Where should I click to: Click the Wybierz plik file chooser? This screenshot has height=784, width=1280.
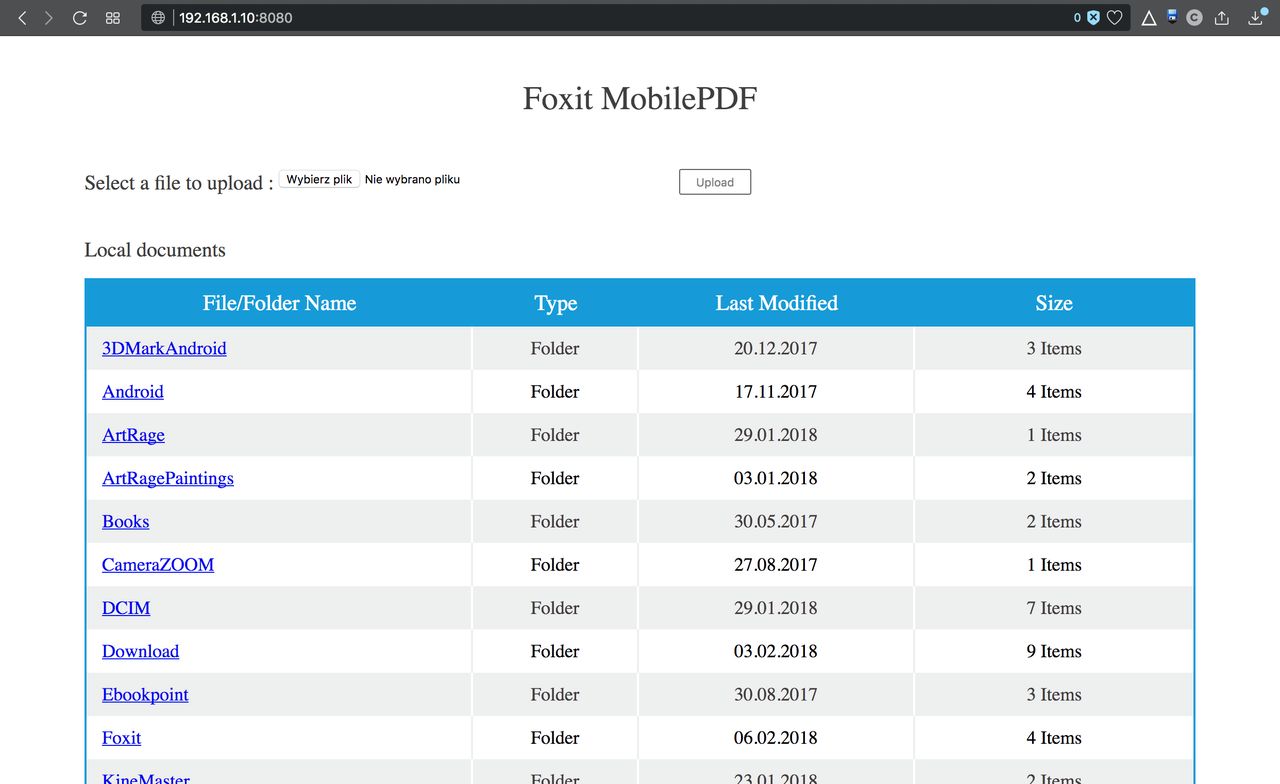pos(319,179)
